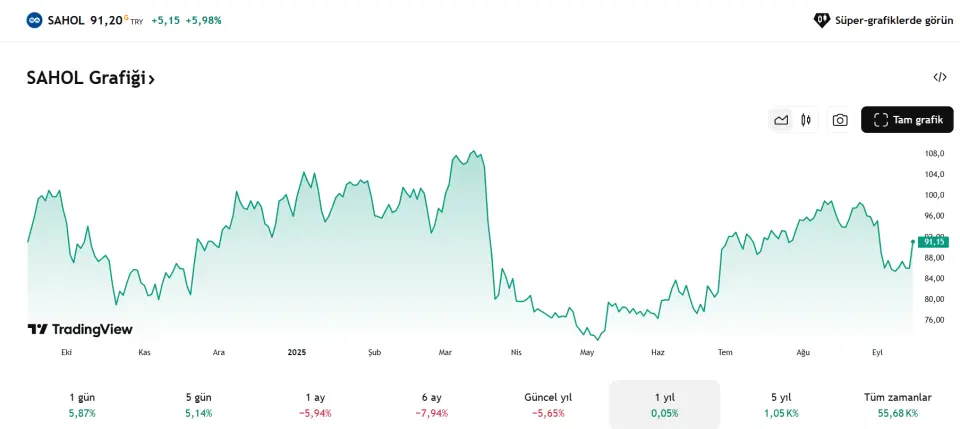Click the 2025 marker on time axis
Image resolution: width=960 pixels, height=429 pixels.
point(297,352)
